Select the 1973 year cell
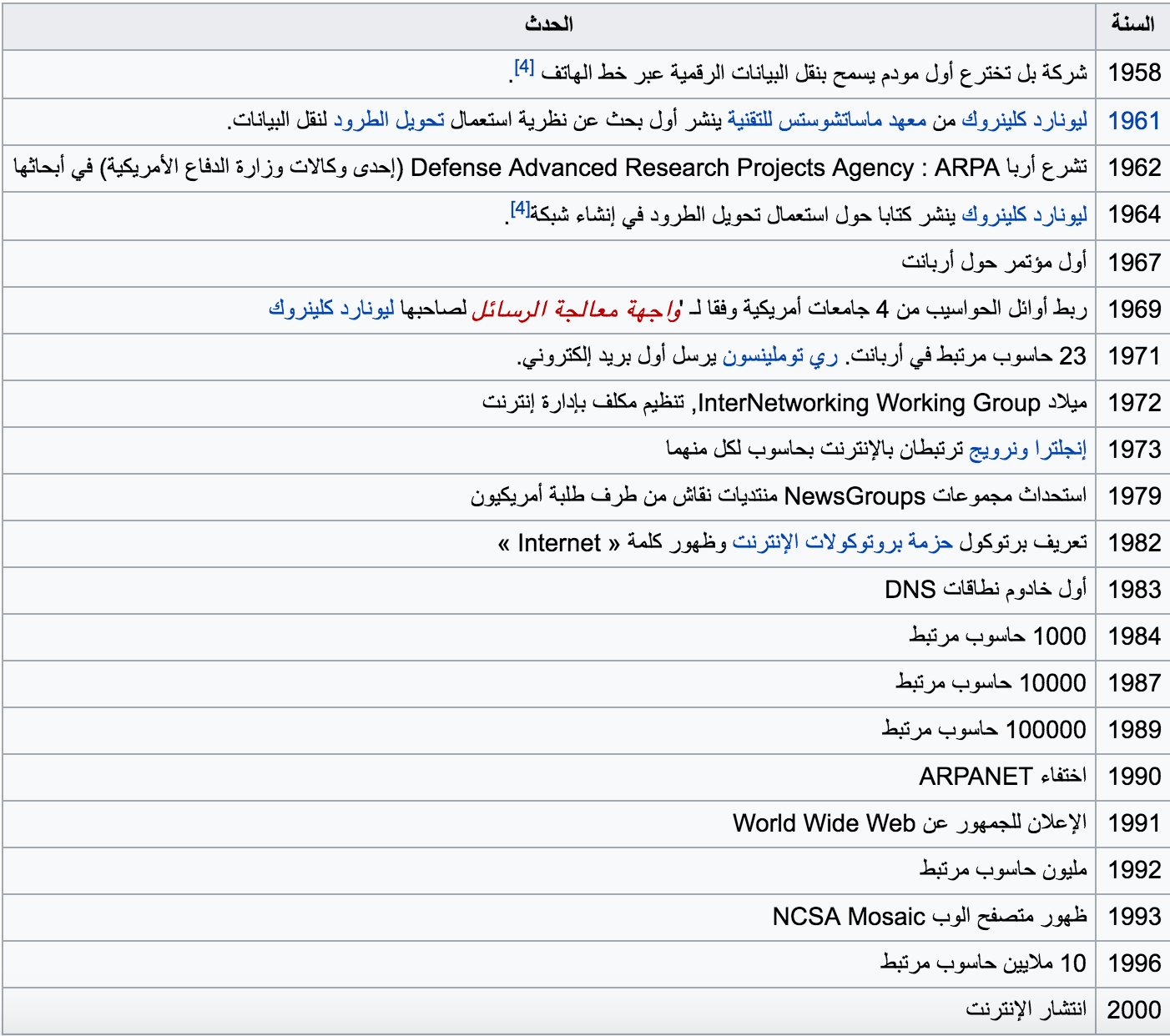The height and width of the screenshot is (1036, 1170). pos(1134,450)
